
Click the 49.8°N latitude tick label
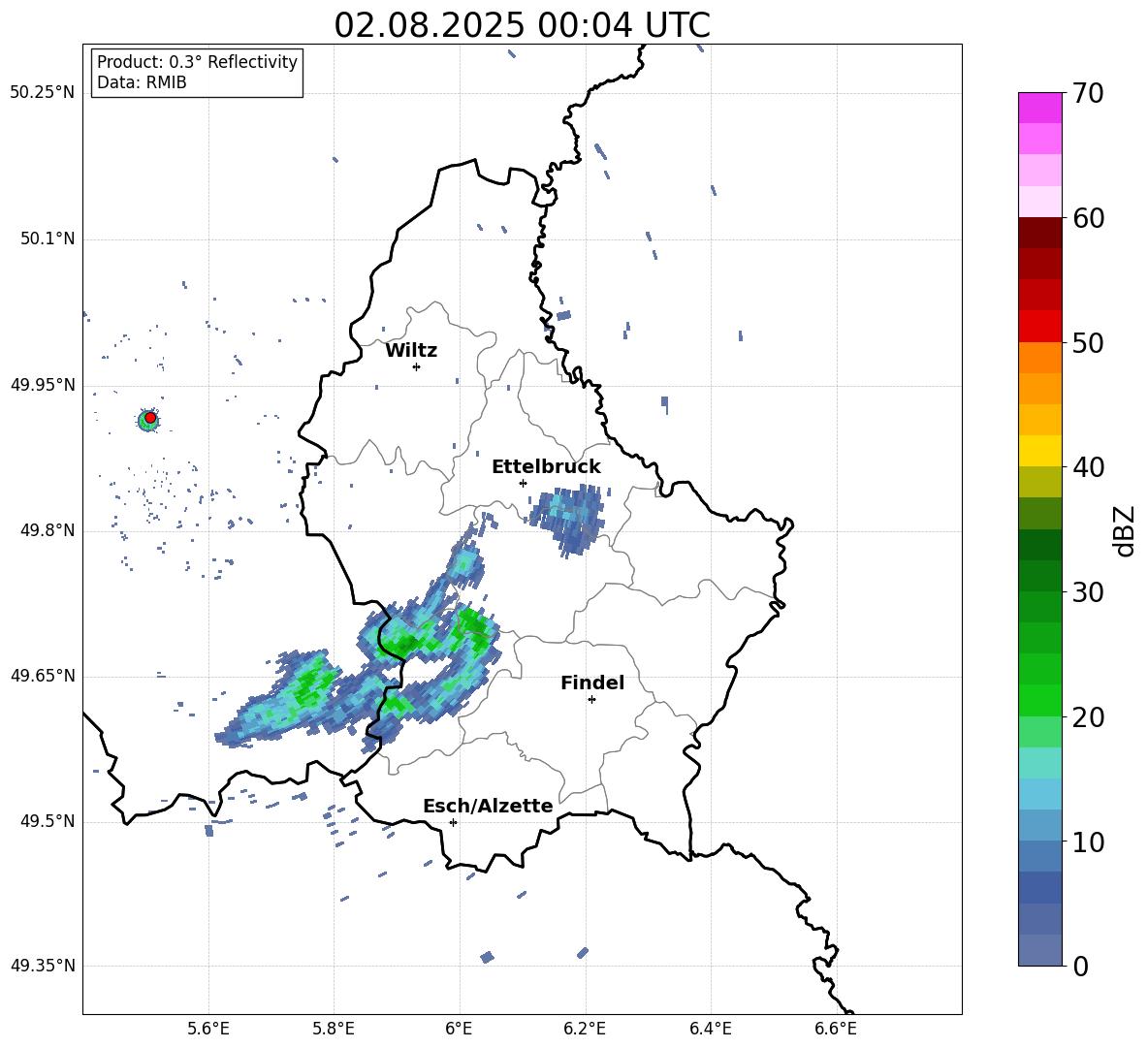click(x=48, y=530)
